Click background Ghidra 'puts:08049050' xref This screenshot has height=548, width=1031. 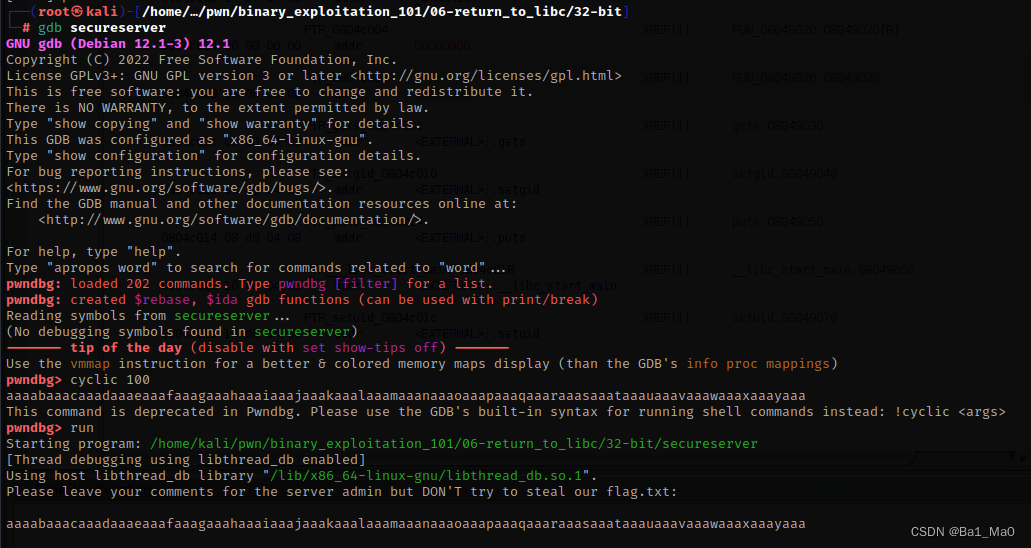(777, 222)
